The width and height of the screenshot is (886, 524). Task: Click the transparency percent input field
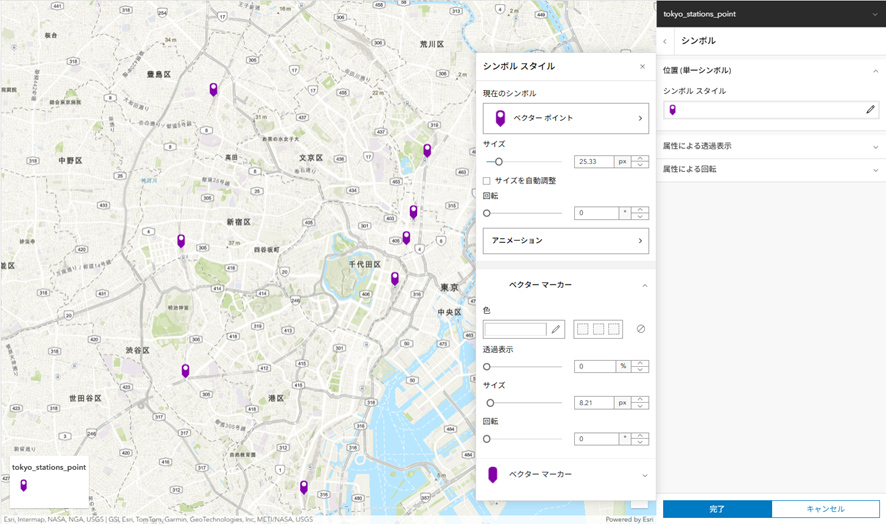pos(594,366)
